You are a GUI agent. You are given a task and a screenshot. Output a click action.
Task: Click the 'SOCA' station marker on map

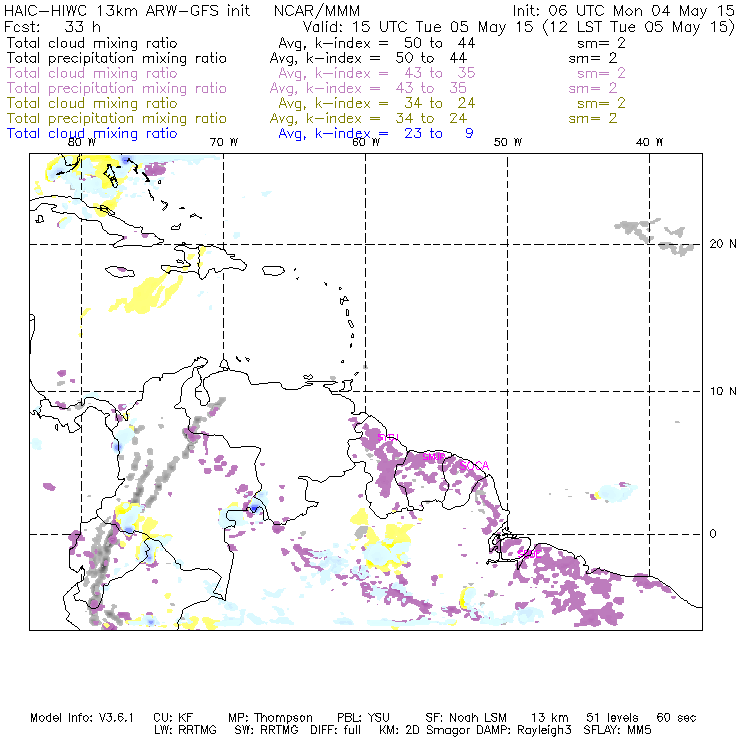474,466
